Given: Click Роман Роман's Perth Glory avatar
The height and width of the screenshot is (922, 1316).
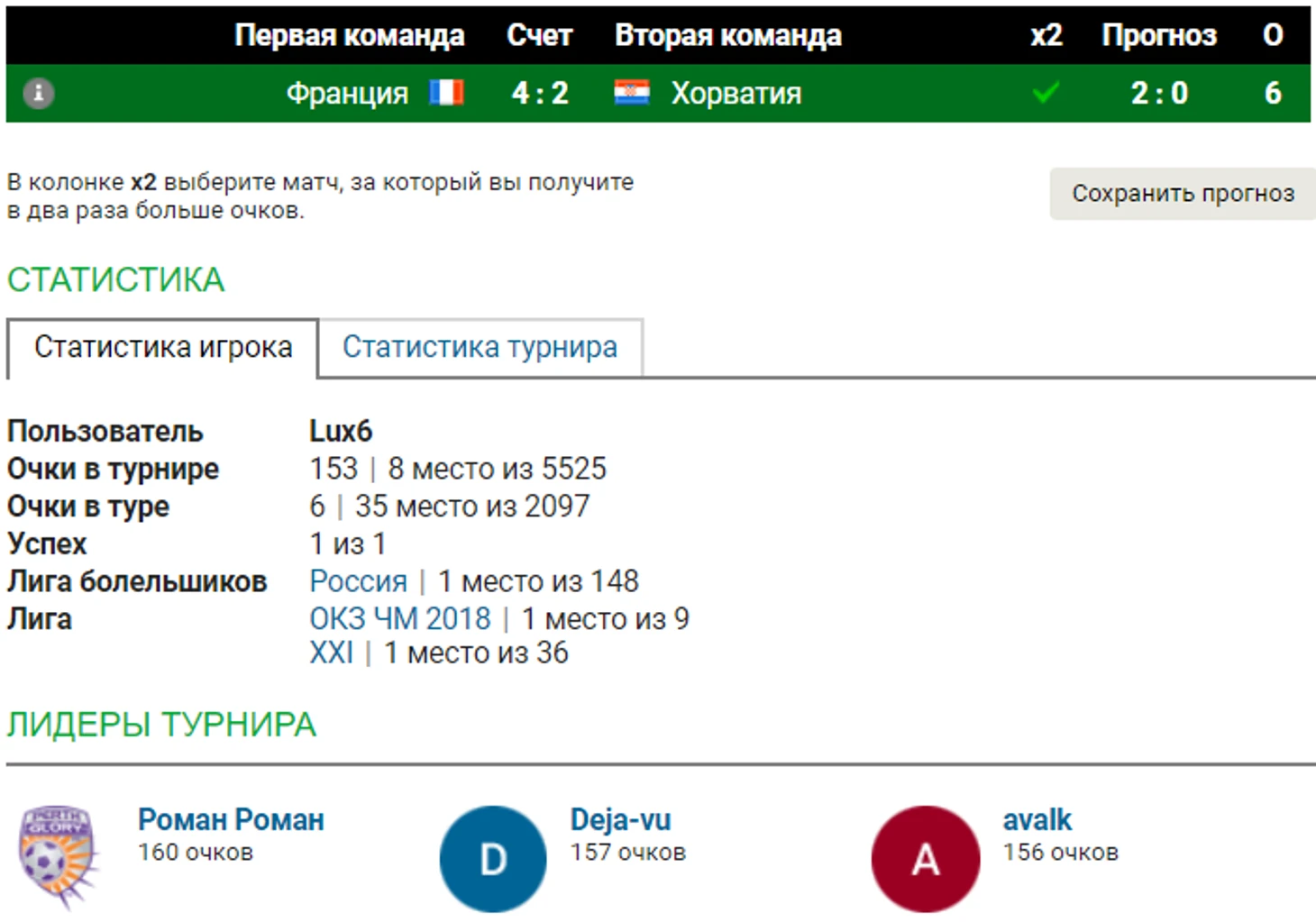Looking at the screenshot, I should pos(59,857).
